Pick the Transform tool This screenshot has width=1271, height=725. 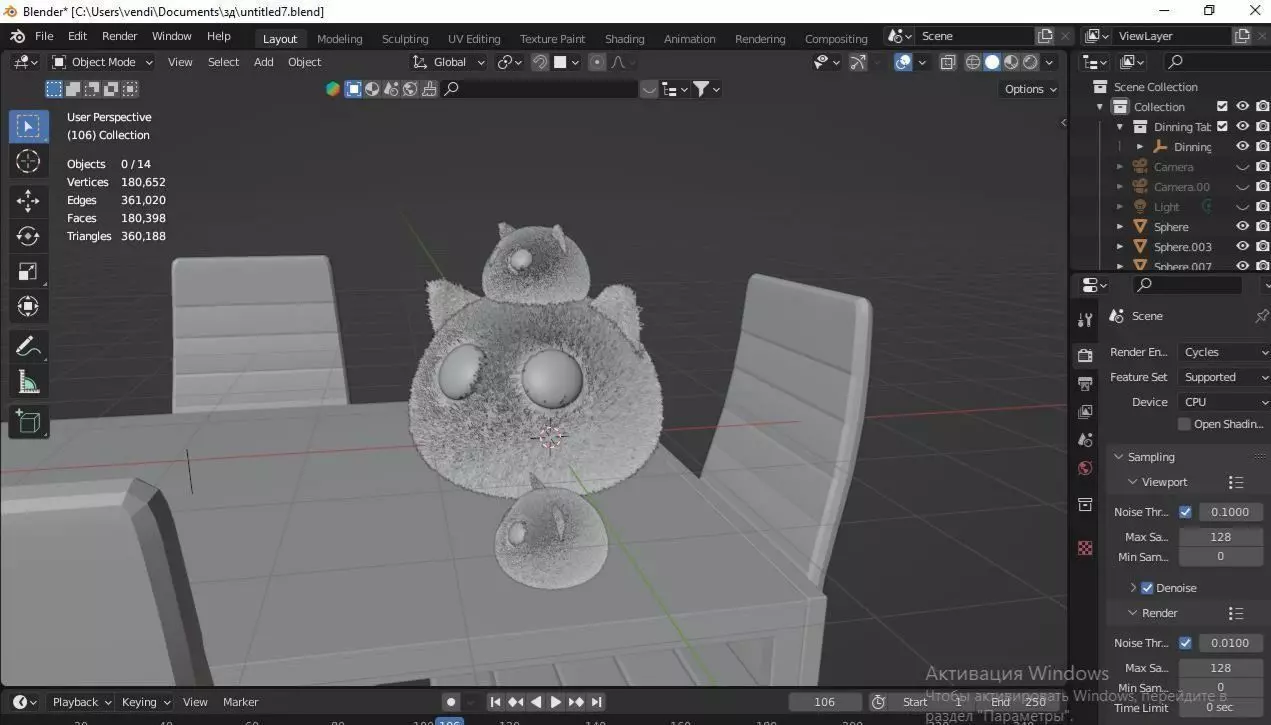(x=28, y=306)
